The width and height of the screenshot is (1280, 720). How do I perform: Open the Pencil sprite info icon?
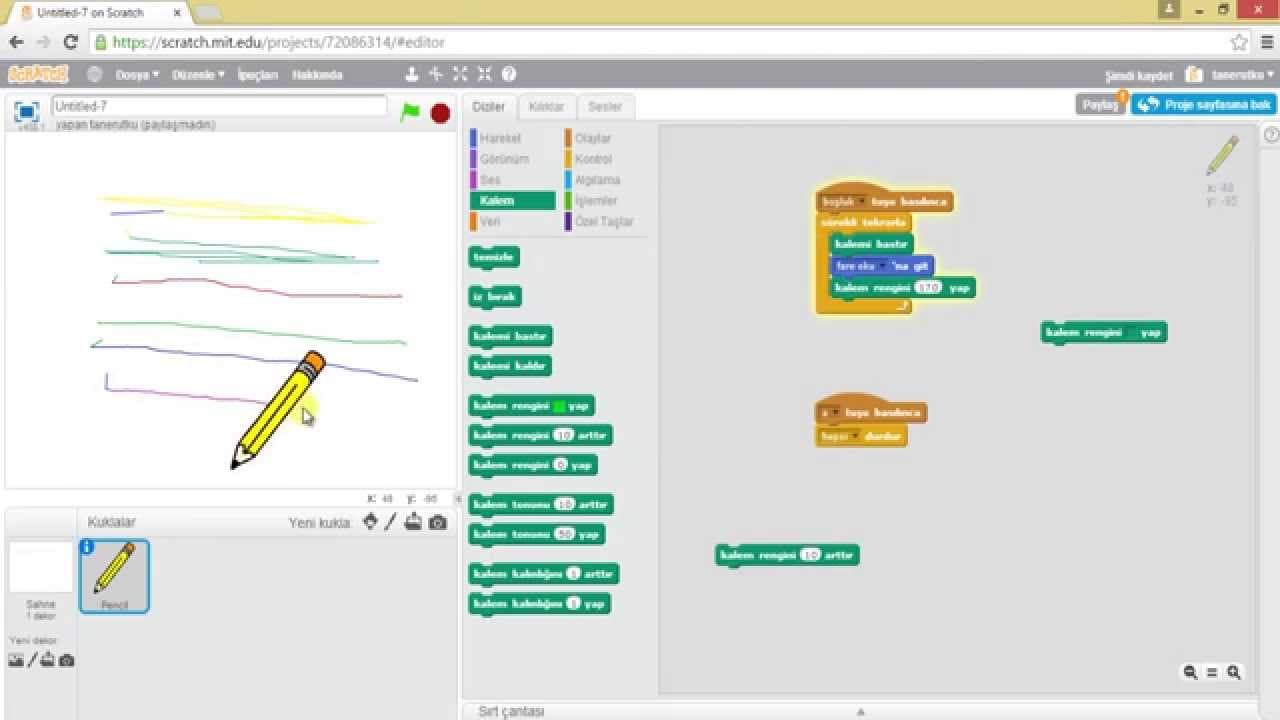click(87, 547)
